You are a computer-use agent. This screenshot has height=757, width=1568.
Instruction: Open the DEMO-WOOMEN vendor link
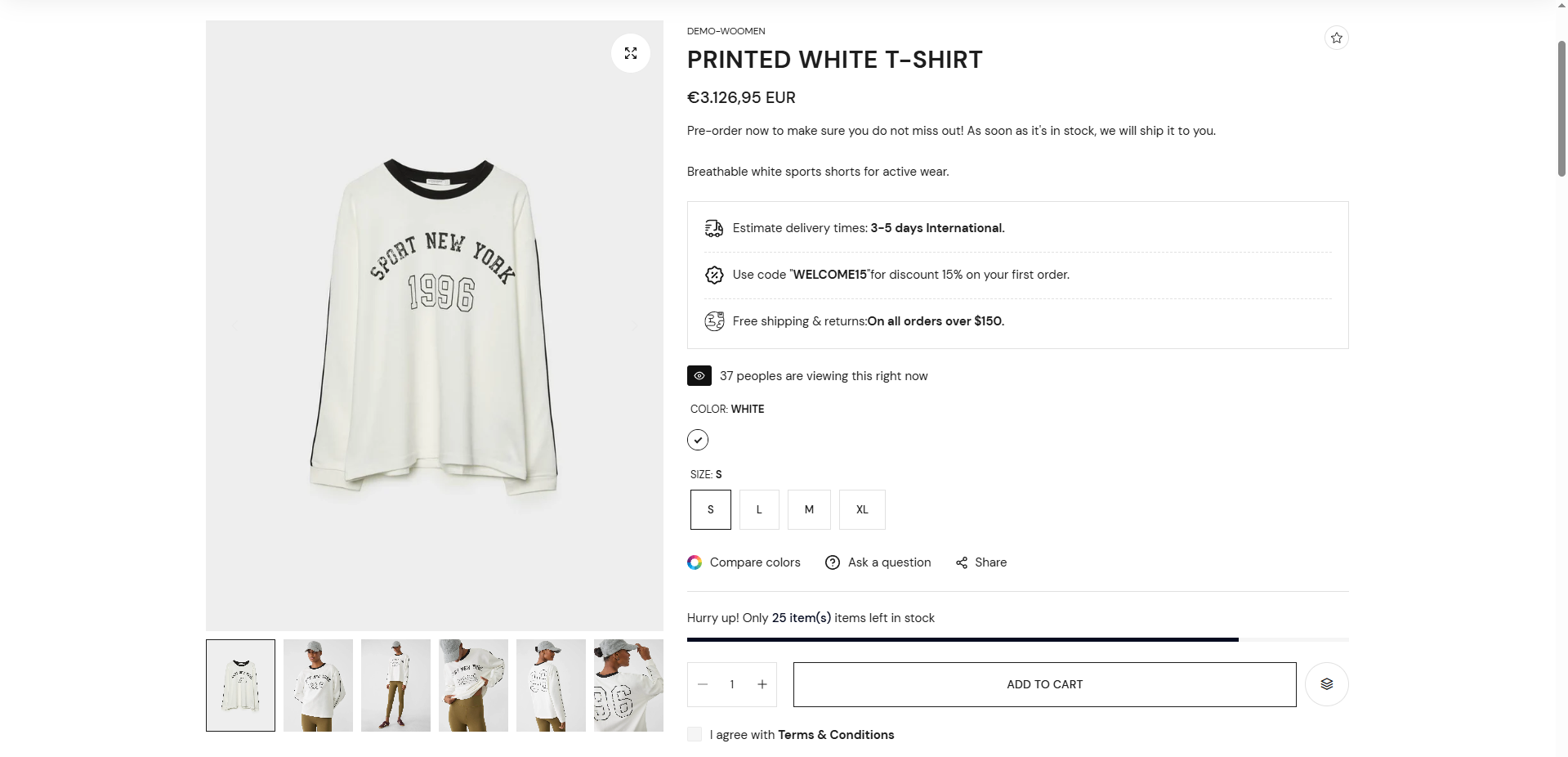(x=726, y=31)
